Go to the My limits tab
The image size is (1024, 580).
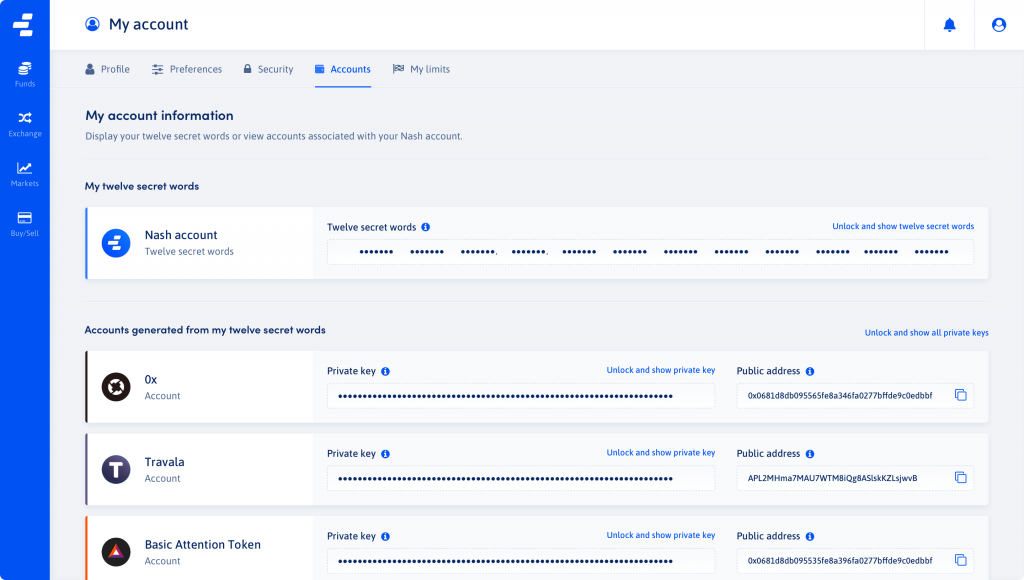(x=421, y=69)
